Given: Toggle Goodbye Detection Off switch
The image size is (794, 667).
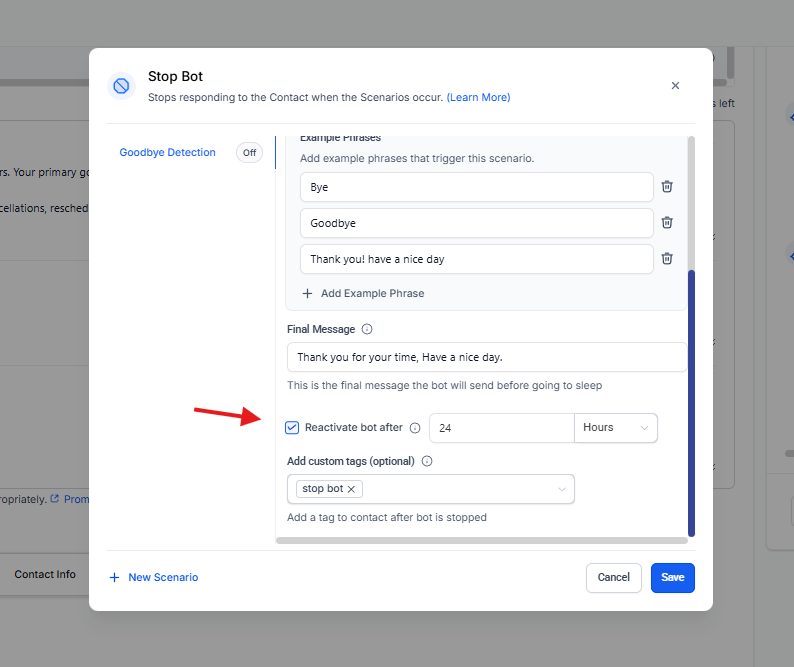Looking at the screenshot, I should (249, 153).
